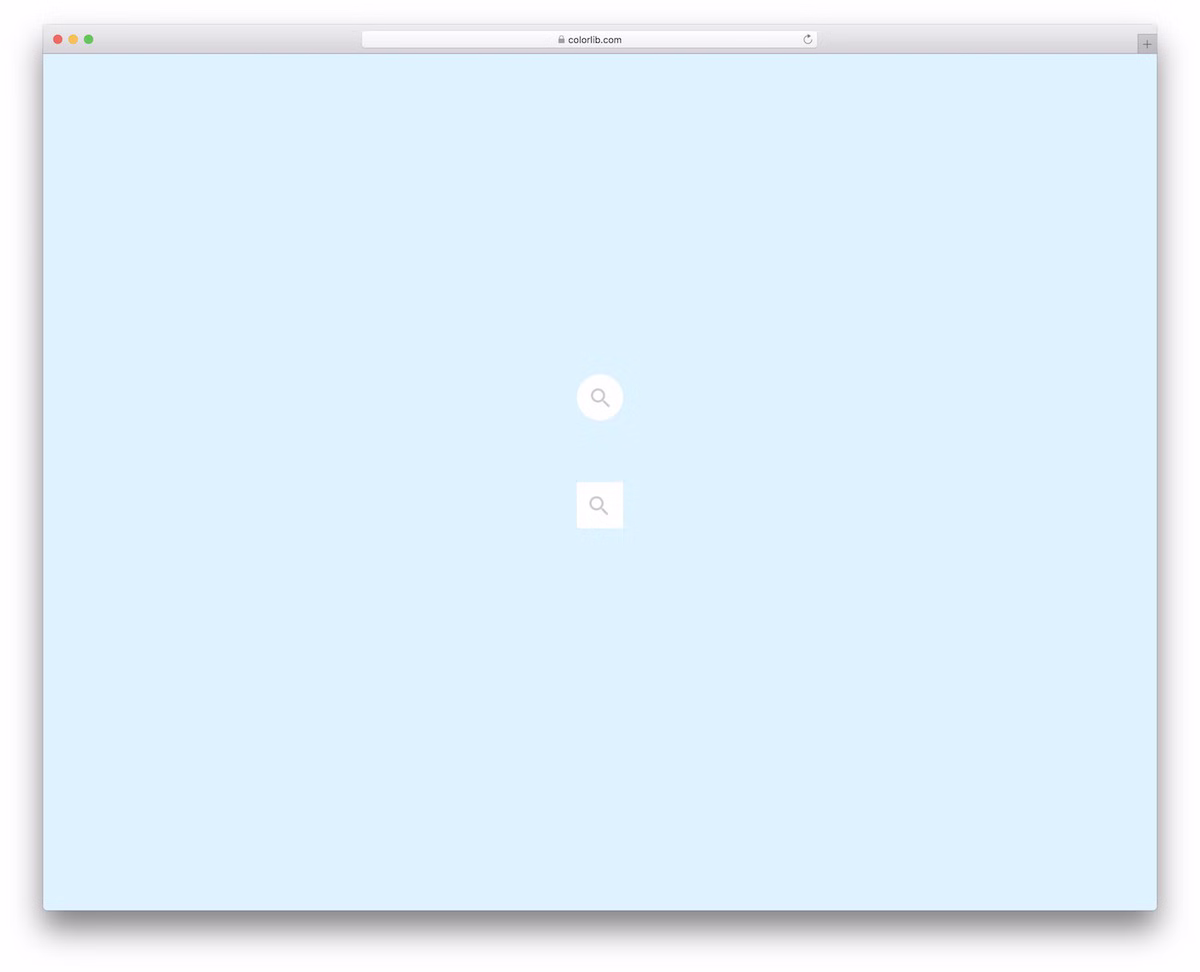Click the blank blue area below the square search button

pos(600,700)
